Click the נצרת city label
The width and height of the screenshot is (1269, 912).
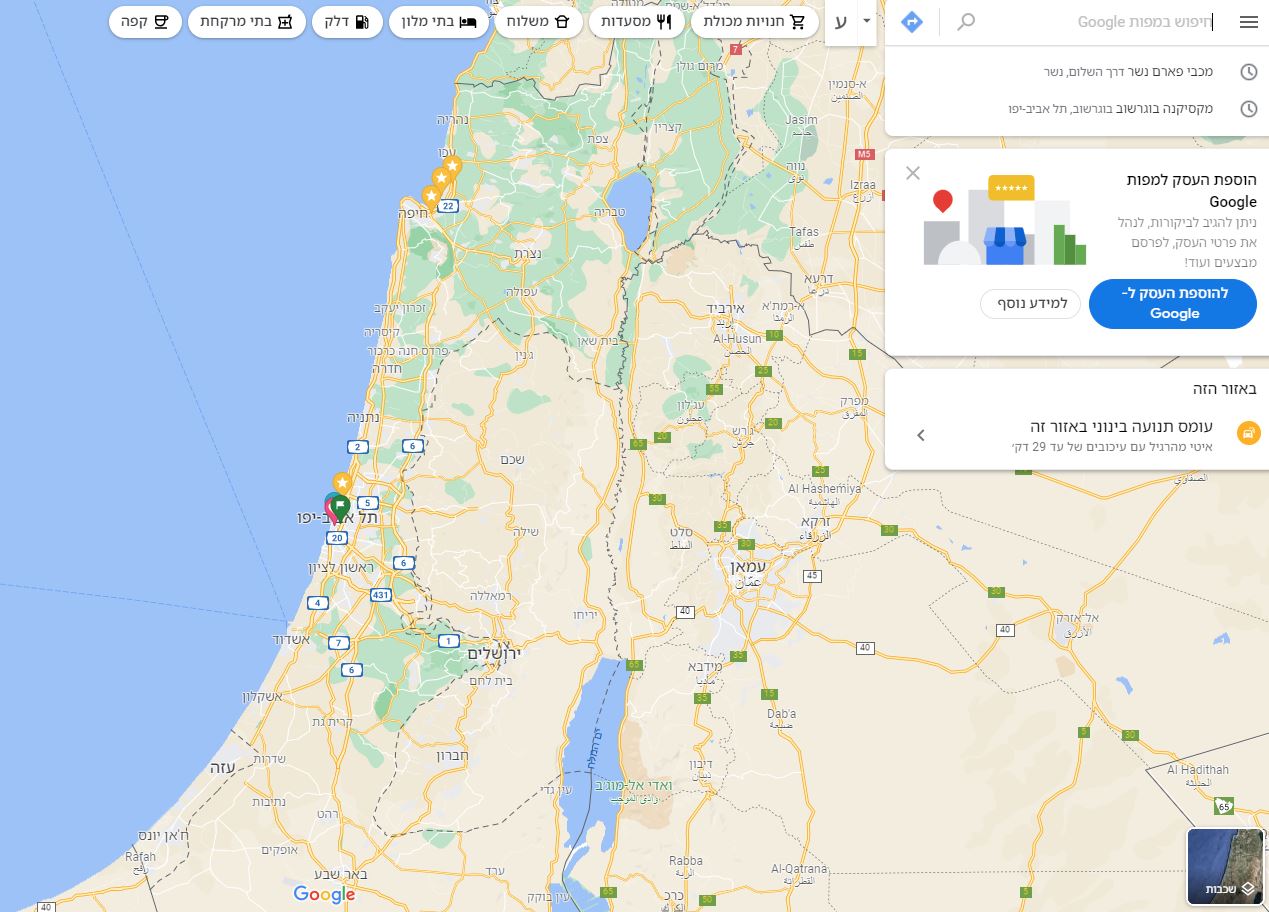click(527, 254)
